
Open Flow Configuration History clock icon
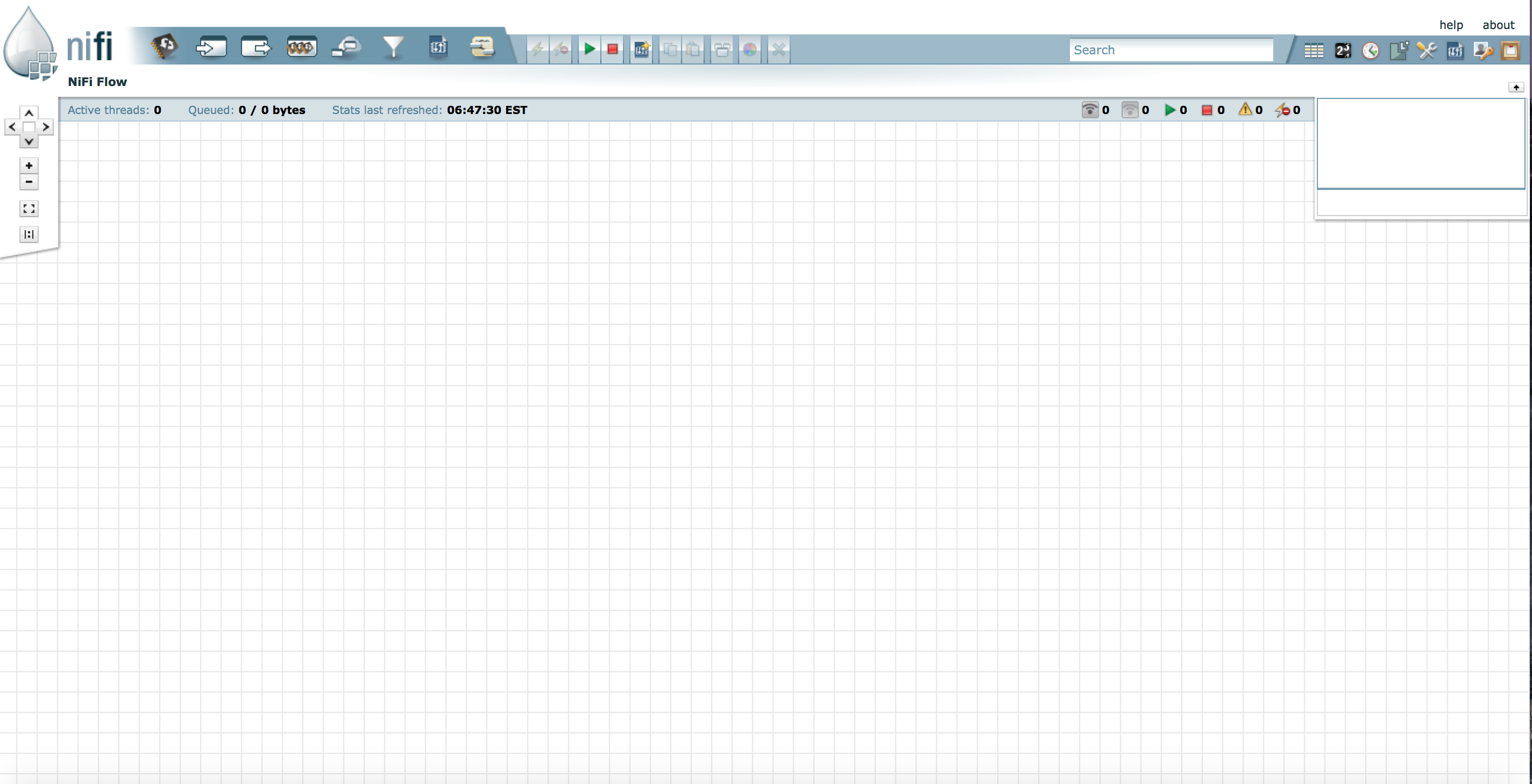(1370, 51)
